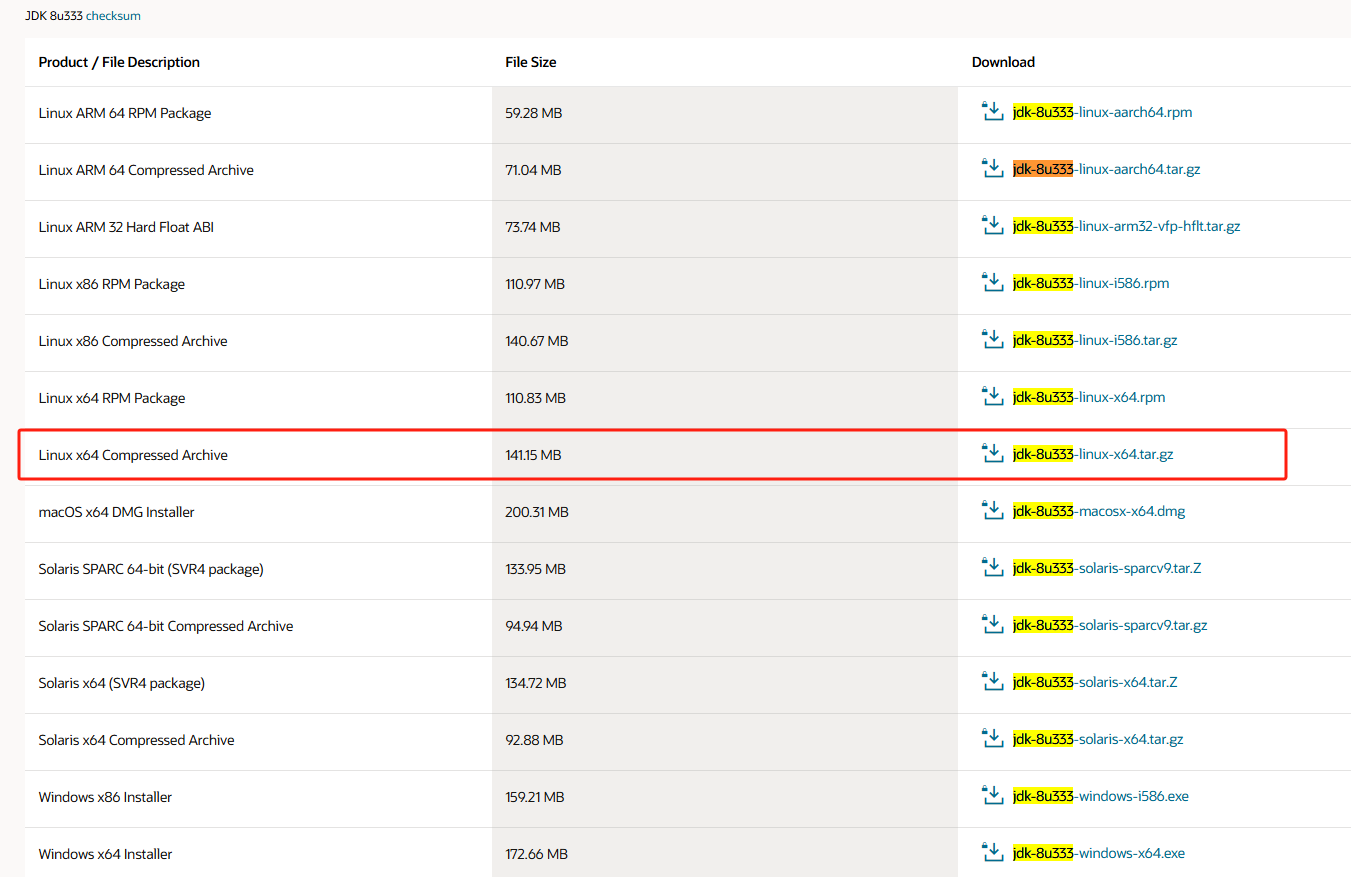Click download icon for jdk-8u333-linux-i586.rpm
Image resolution: width=1351 pixels, height=877 pixels.
coord(992,283)
